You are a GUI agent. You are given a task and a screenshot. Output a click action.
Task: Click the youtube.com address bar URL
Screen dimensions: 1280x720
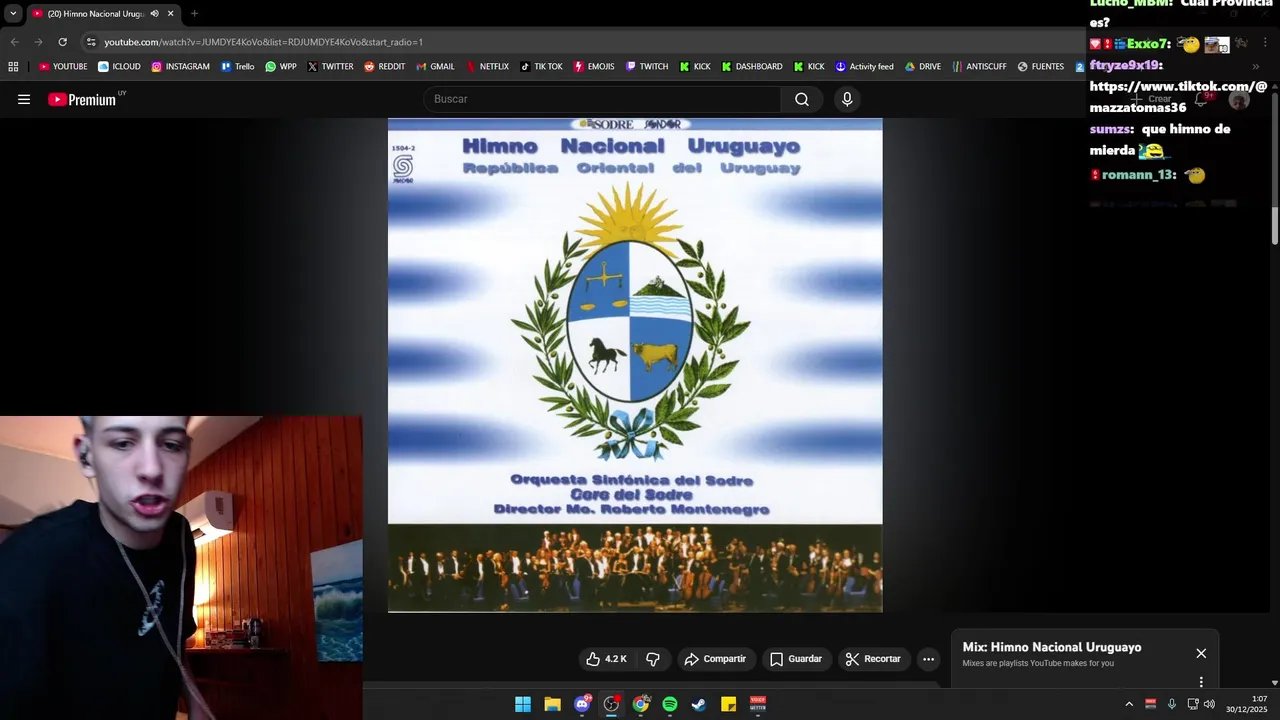[x=264, y=42]
